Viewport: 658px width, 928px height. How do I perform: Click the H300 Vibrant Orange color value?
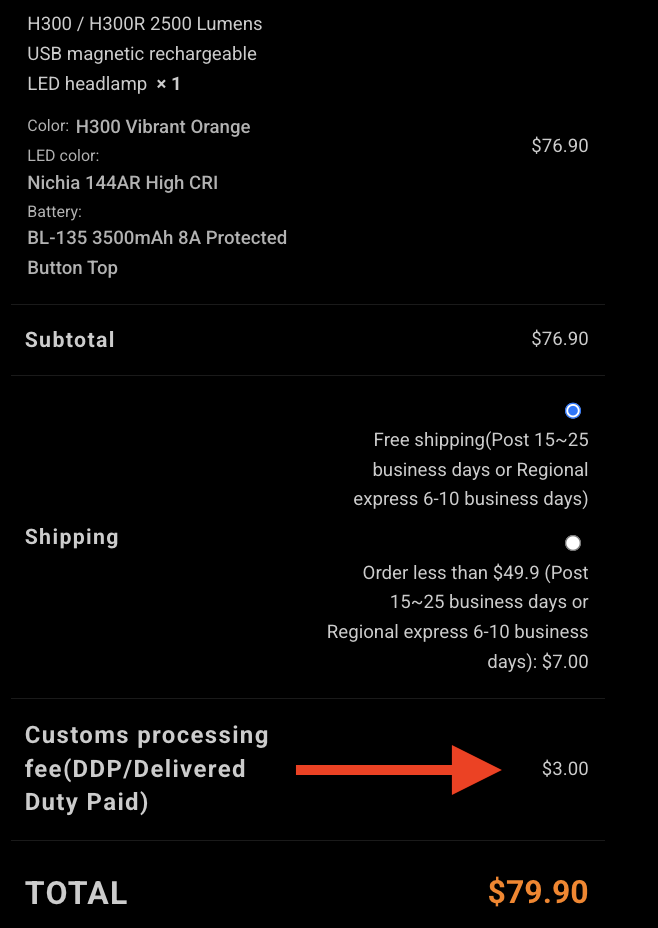click(163, 127)
